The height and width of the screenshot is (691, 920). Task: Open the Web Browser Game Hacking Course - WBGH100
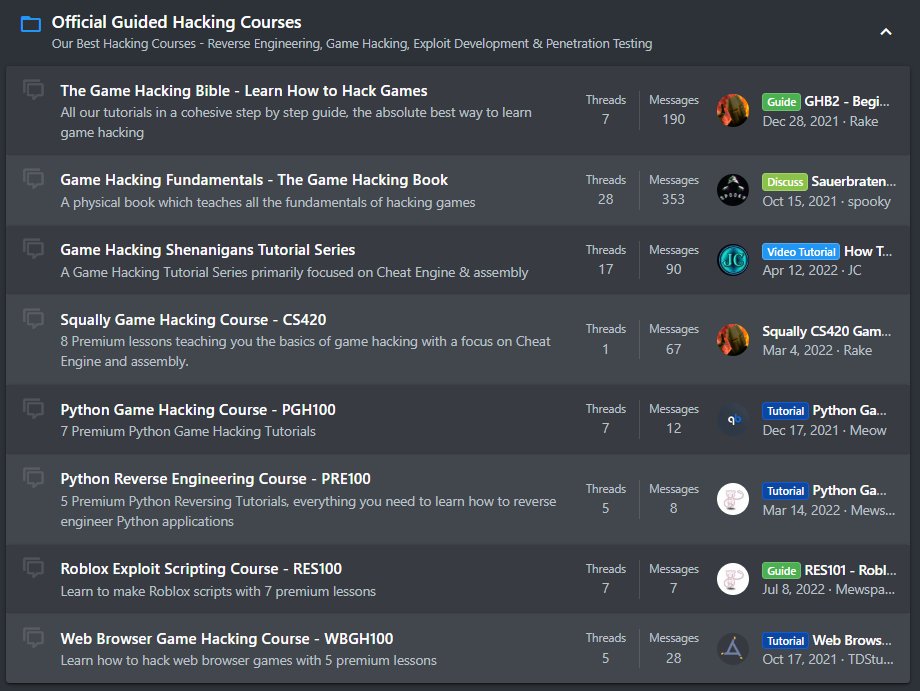[222, 638]
